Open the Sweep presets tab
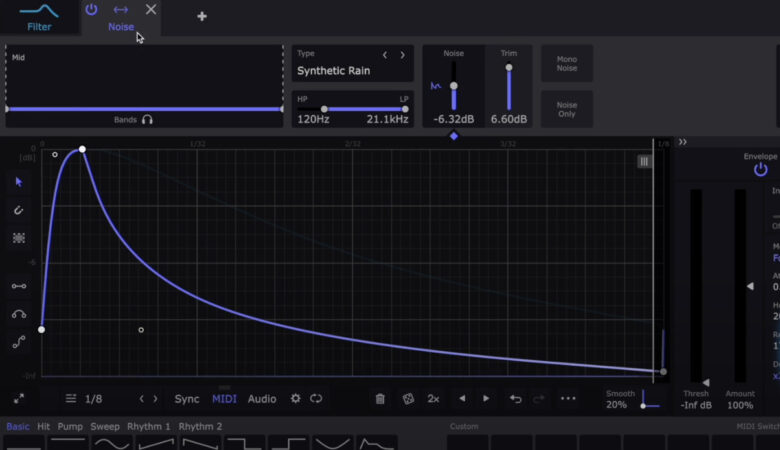780x450 pixels. (105, 427)
